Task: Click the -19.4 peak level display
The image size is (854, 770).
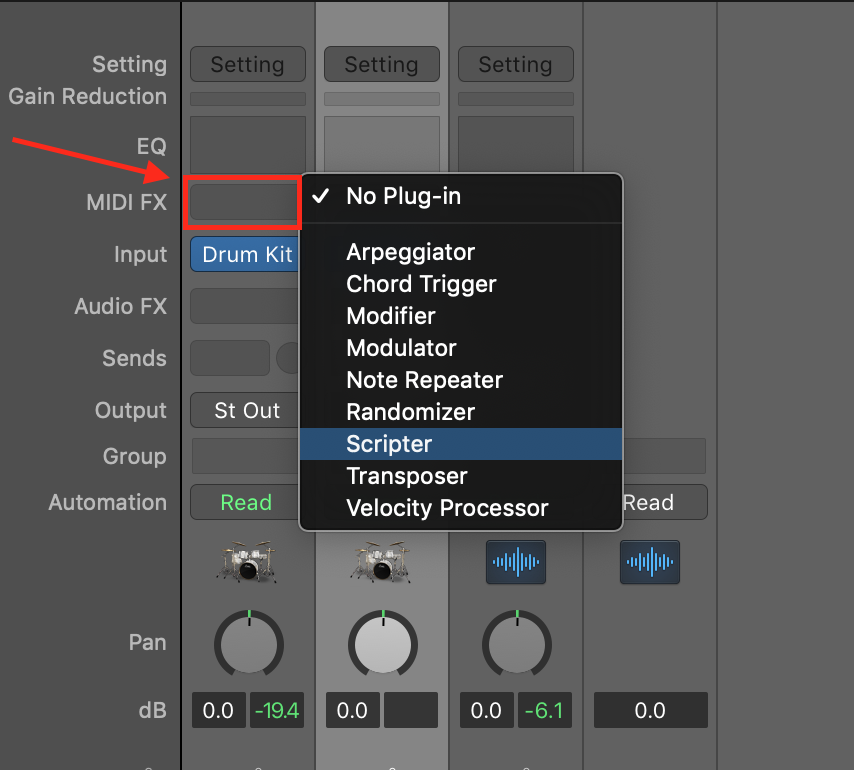Action: click(x=277, y=710)
